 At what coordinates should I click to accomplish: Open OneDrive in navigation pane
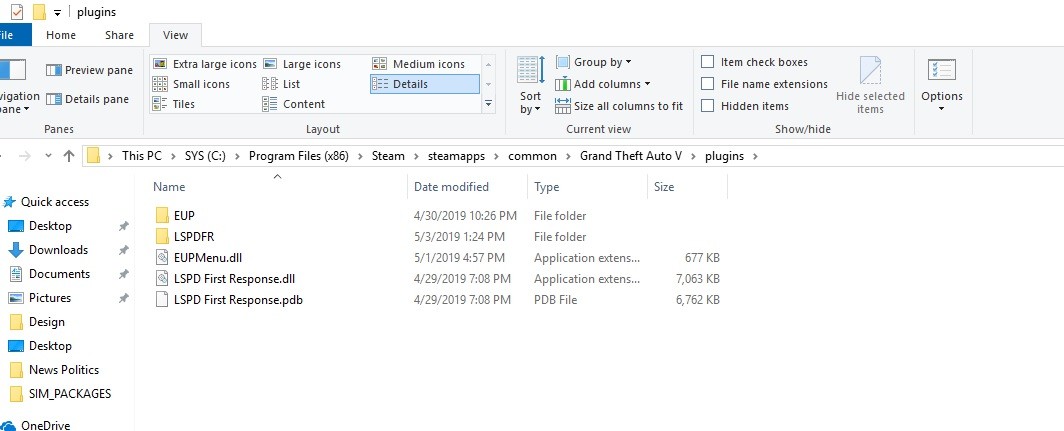[45, 426]
